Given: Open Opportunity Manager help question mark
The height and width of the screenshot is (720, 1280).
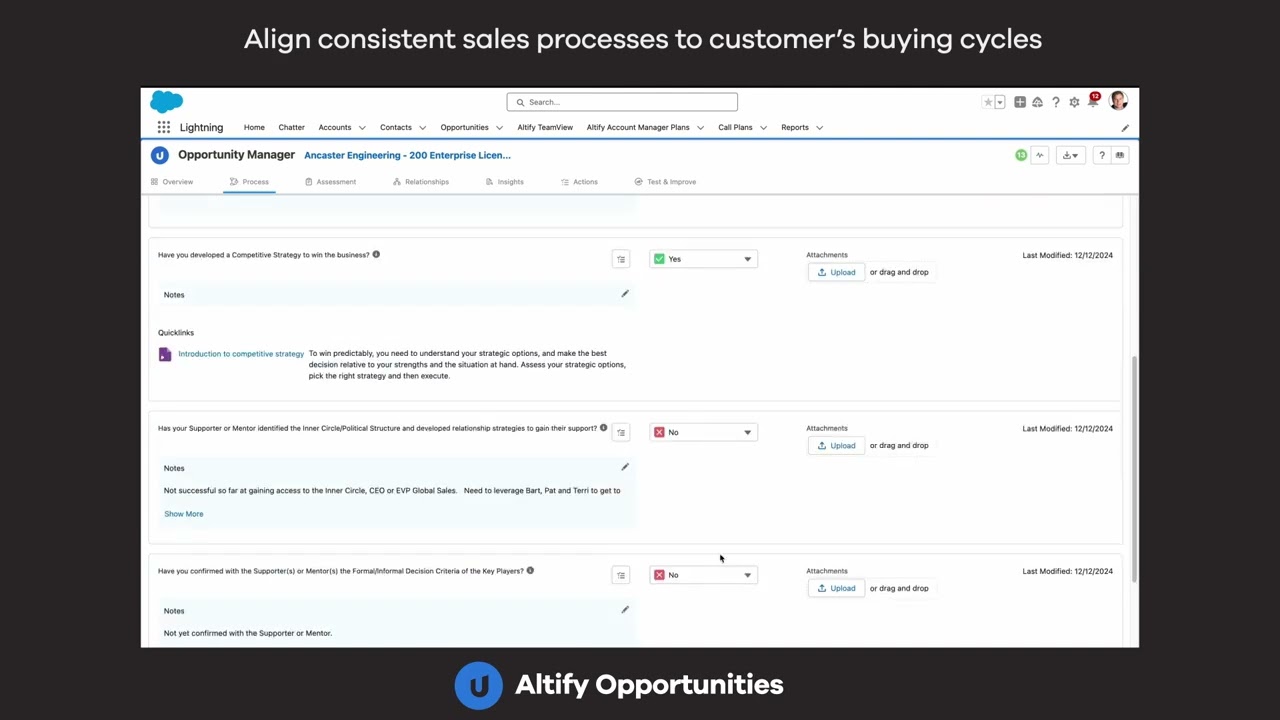Looking at the screenshot, I should click(x=1101, y=155).
